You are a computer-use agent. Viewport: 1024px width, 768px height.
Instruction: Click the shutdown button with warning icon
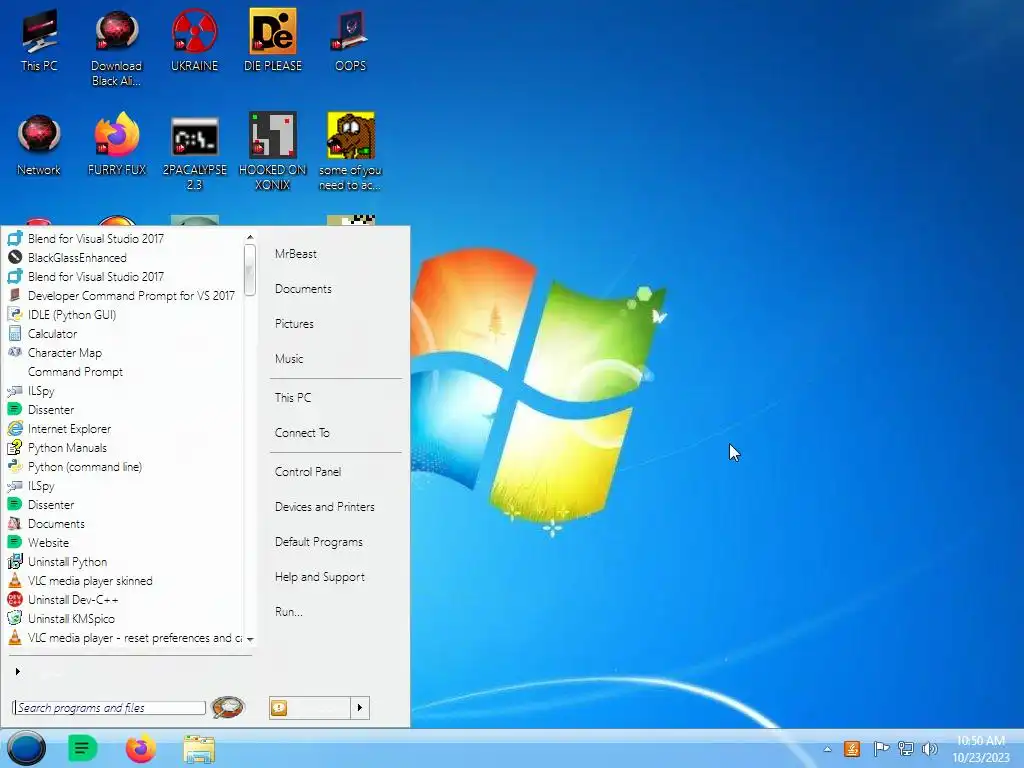click(310, 708)
